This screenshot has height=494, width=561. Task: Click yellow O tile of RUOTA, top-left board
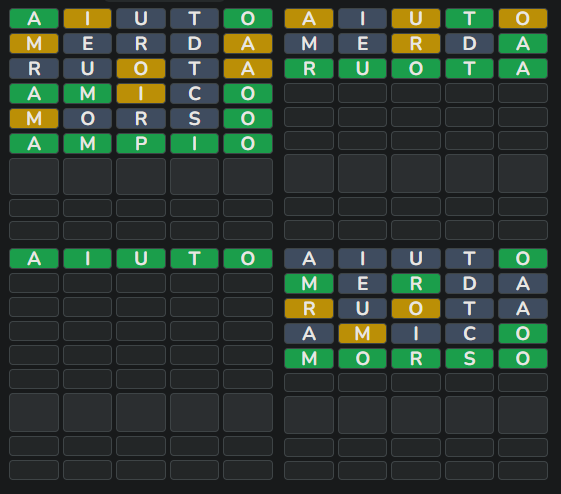141,68
